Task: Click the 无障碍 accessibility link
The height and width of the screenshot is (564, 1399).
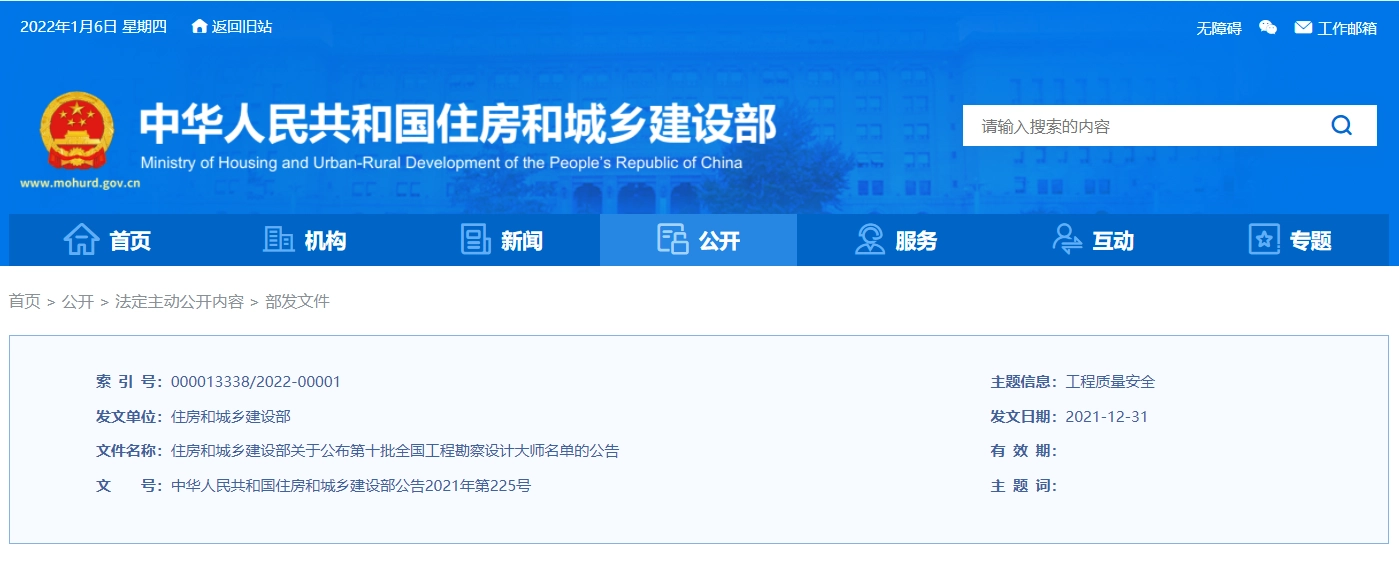Action: tap(1218, 28)
